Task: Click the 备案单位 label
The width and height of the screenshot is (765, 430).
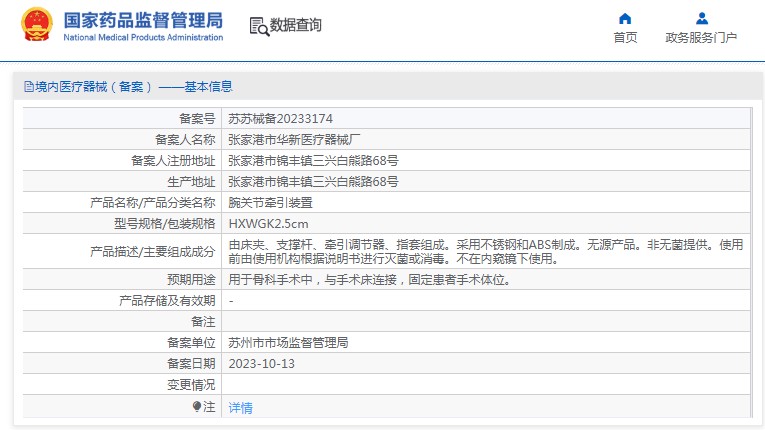Action: 191,343
